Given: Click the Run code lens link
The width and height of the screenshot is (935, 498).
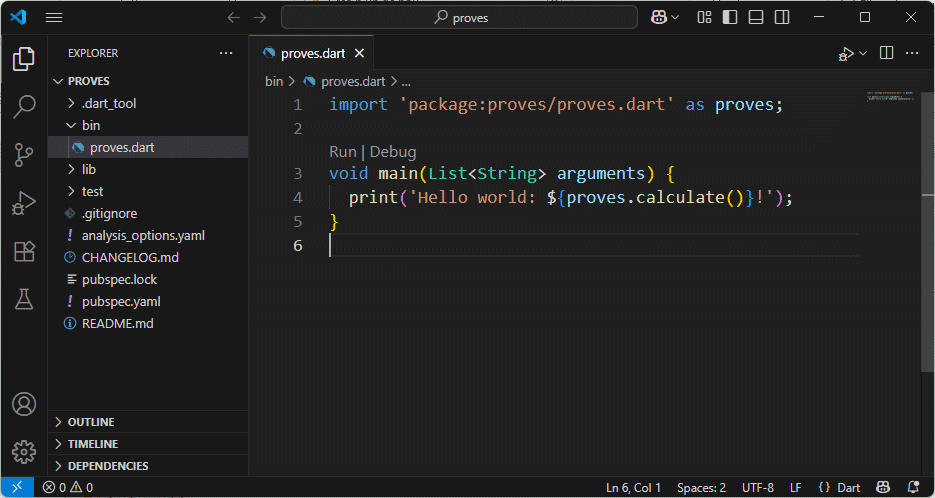Looking at the screenshot, I should pos(342,152).
